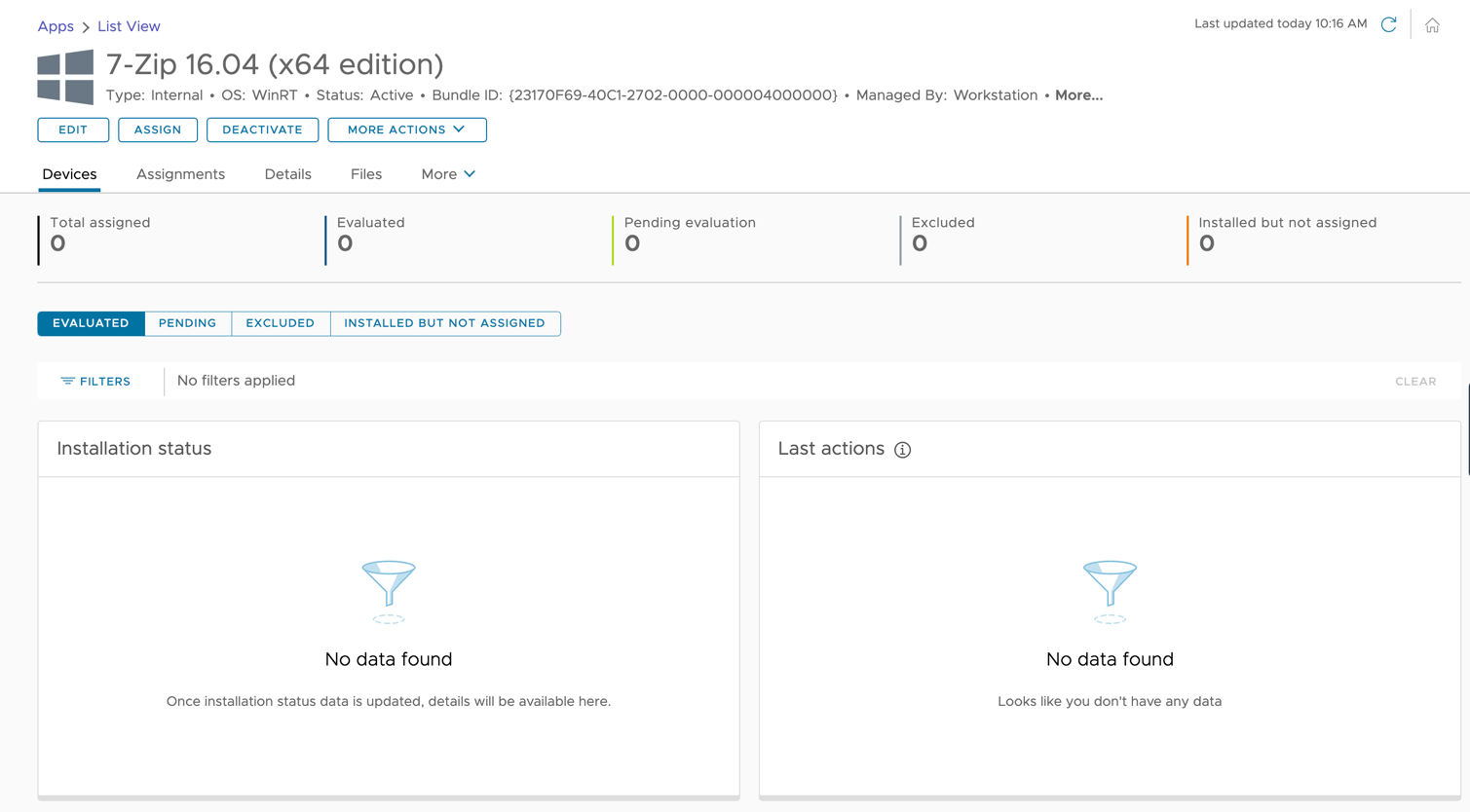Expand the More Actions dropdown
This screenshot has height=812, width=1470.
click(x=406, y=129)
